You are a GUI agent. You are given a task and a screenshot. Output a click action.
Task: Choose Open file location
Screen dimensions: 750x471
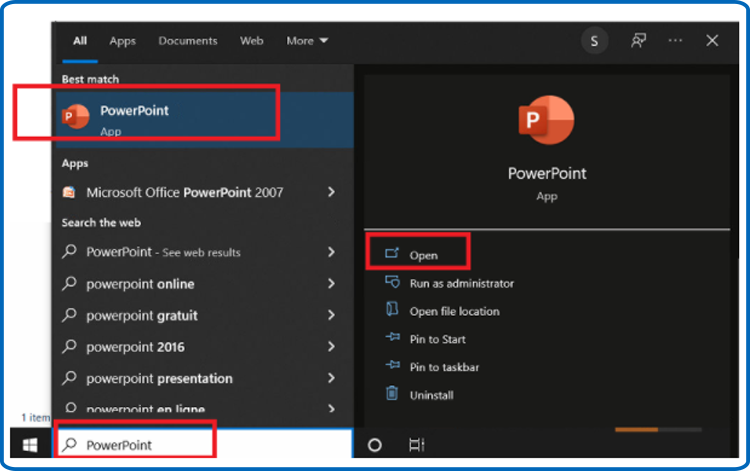[454, 311]
